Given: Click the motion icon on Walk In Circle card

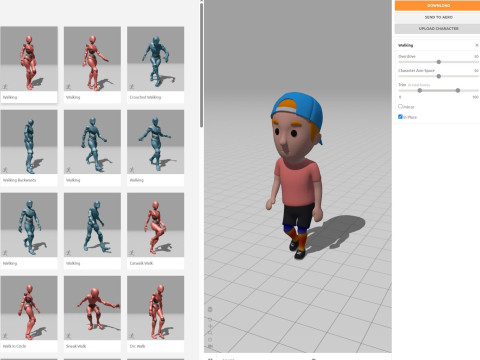Looking at the screenshot, I should (5, 336).
